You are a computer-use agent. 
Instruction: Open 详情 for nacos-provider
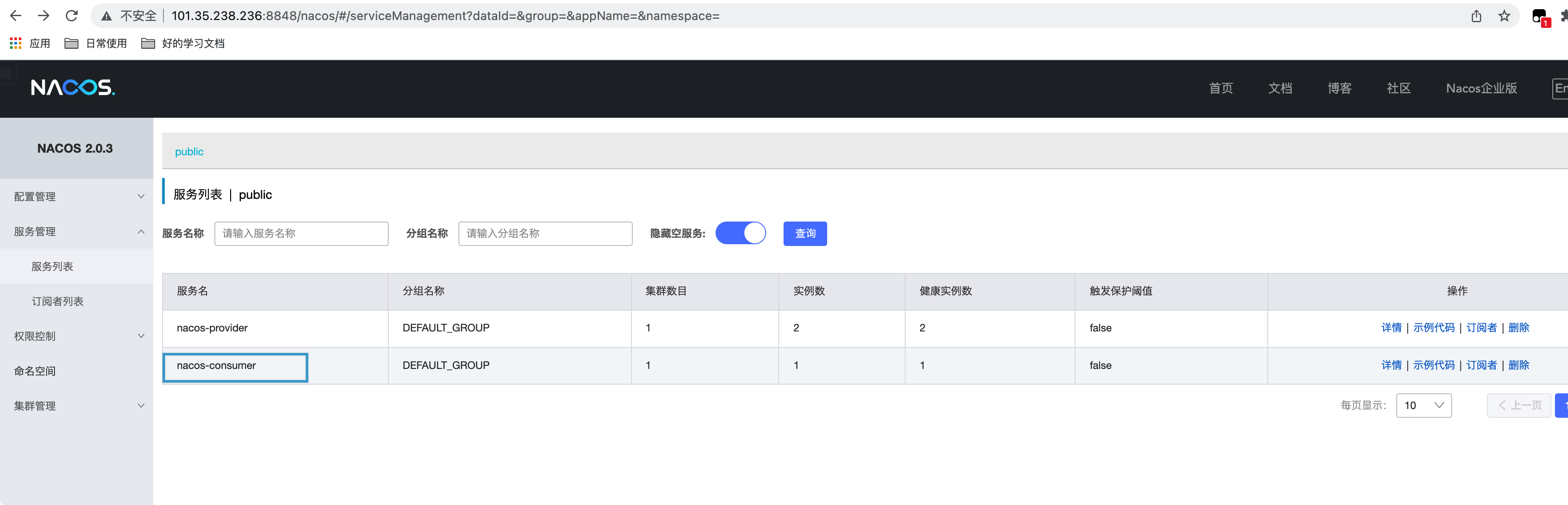coord(1391,328)
